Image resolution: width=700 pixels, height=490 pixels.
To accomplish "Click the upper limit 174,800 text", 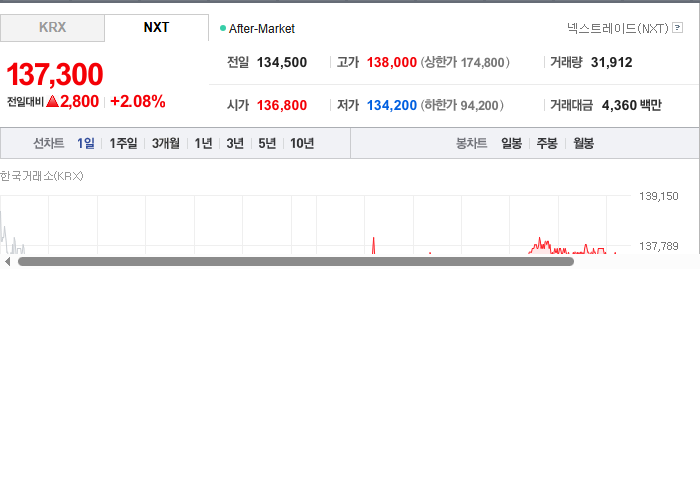I will (465, 62).
